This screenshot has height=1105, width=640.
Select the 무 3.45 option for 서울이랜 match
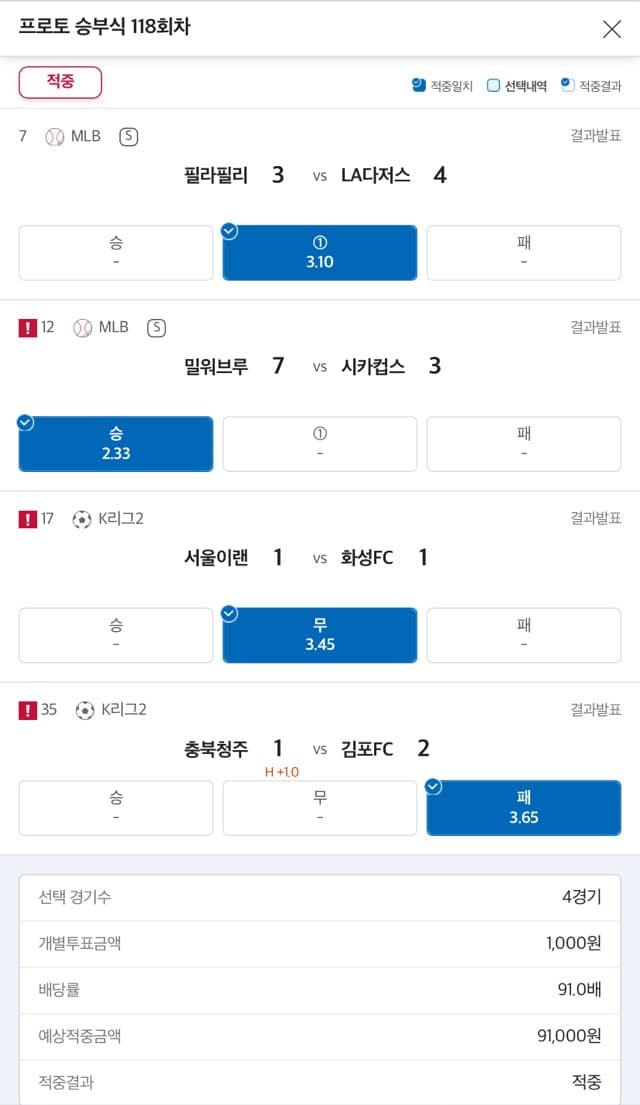click(320, 635)
